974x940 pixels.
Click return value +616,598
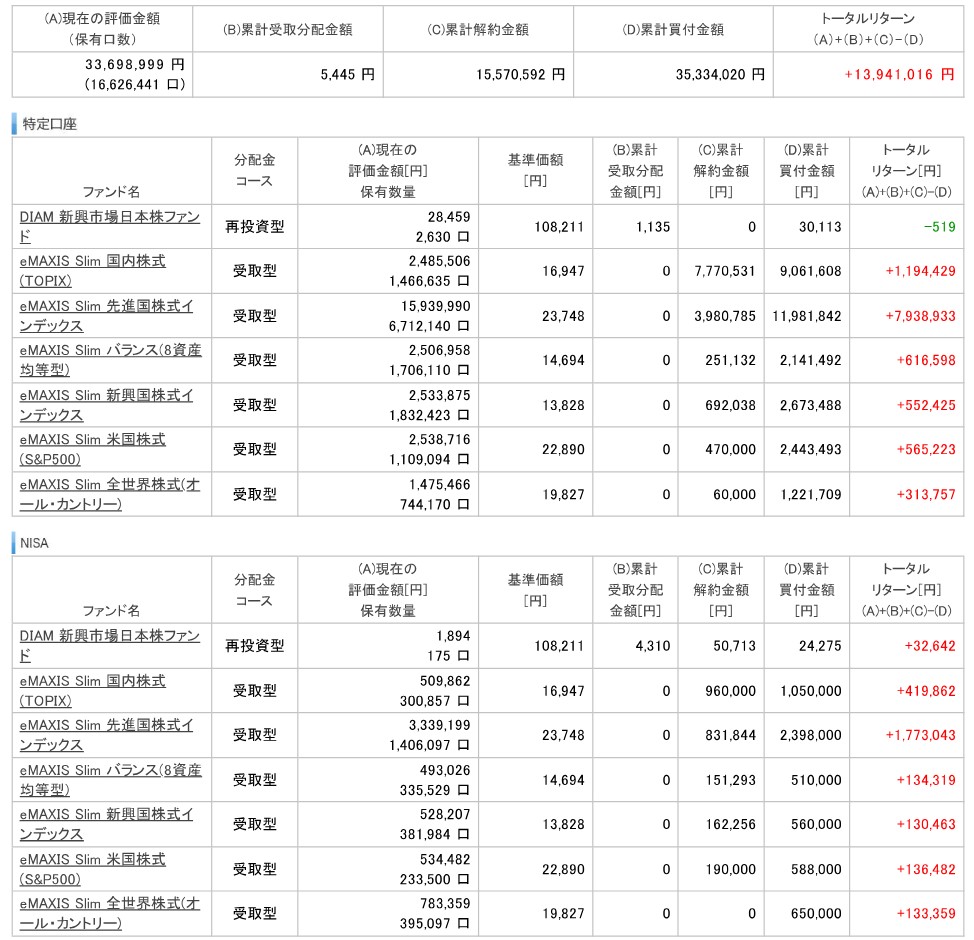pos(926,360)
